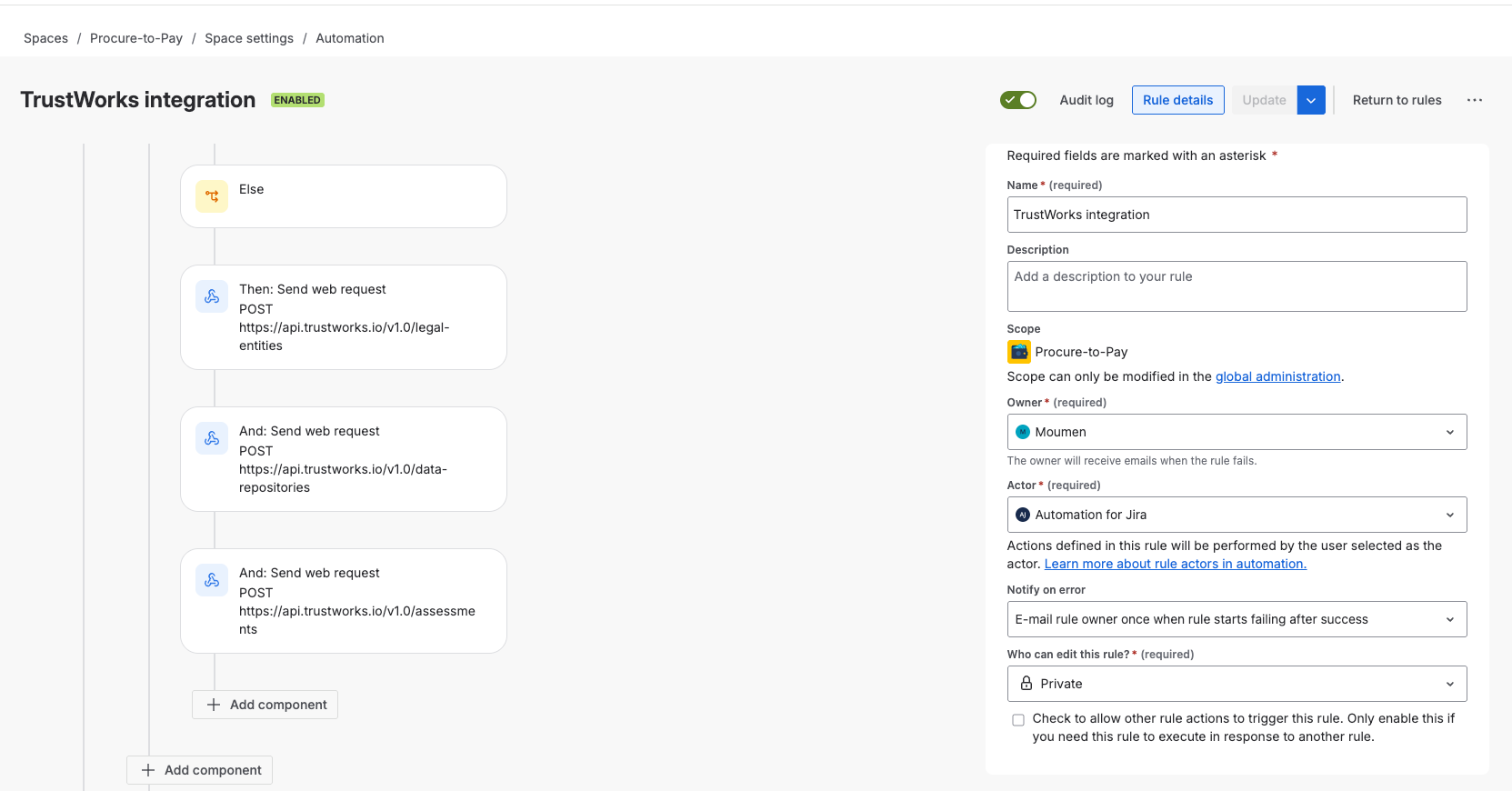The height and width of the screenshot is (791, 1512).
Task: Open the Update button dropdown arrow
Action: click(x=1311, y=100)
